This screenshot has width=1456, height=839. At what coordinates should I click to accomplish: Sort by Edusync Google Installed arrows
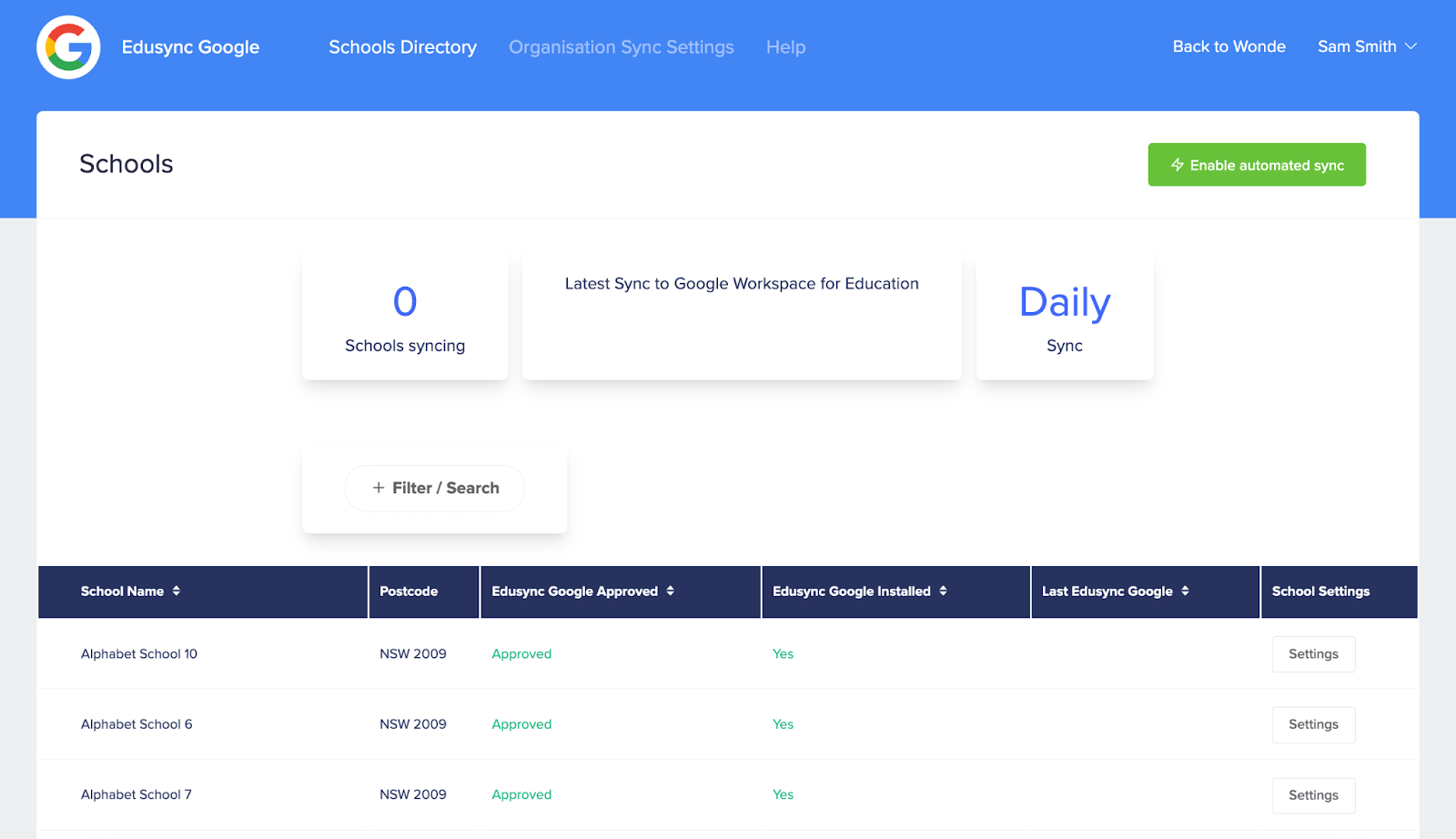coord(944,591)
